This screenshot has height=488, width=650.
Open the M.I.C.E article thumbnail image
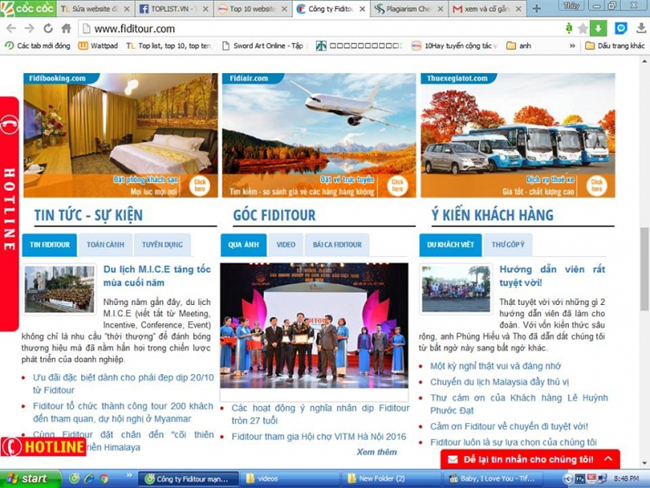[59, 289]
